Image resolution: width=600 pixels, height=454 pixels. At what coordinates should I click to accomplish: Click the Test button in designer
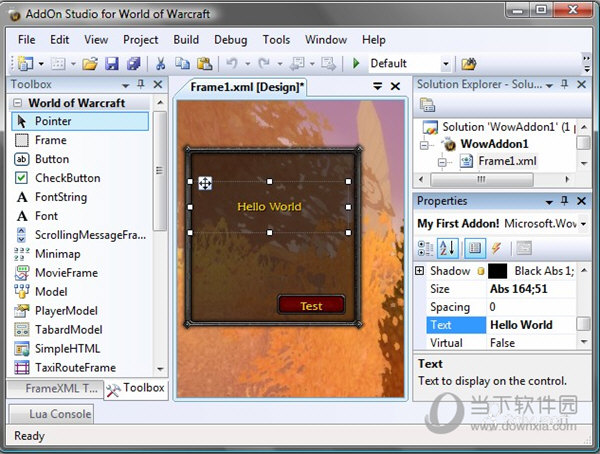311,305
